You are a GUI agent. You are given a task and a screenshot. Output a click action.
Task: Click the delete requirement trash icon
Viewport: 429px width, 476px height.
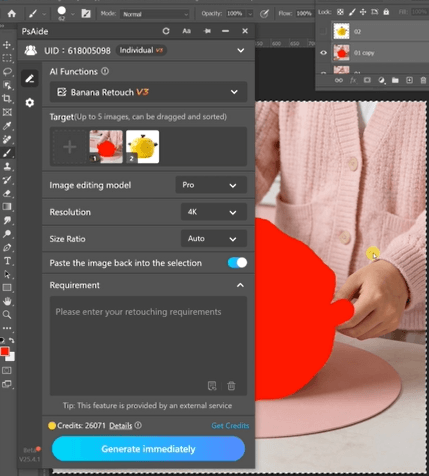[231, 386]
